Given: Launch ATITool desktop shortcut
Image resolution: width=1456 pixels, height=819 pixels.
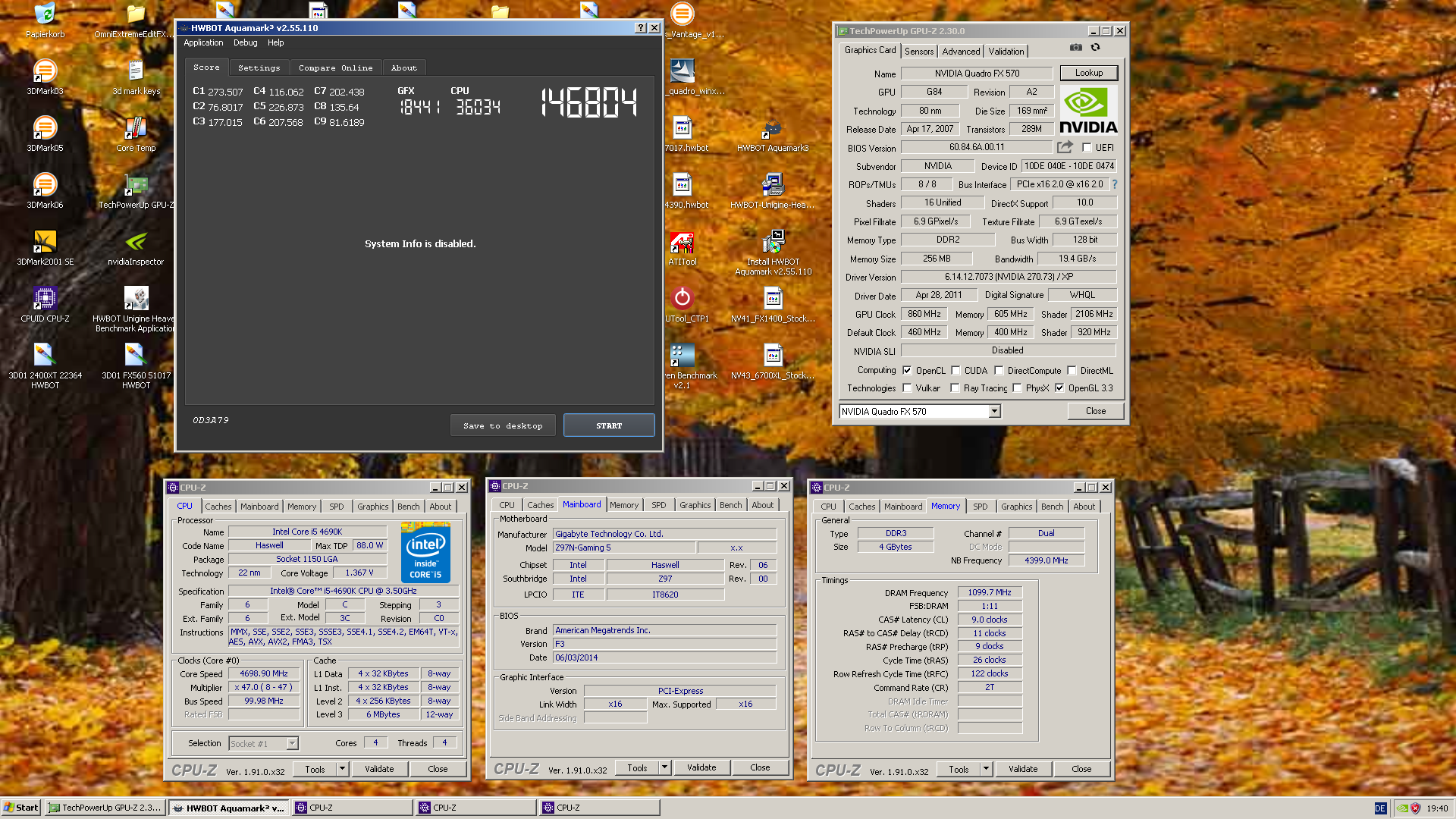Looking at the screenshot, I should coord(682,247).
